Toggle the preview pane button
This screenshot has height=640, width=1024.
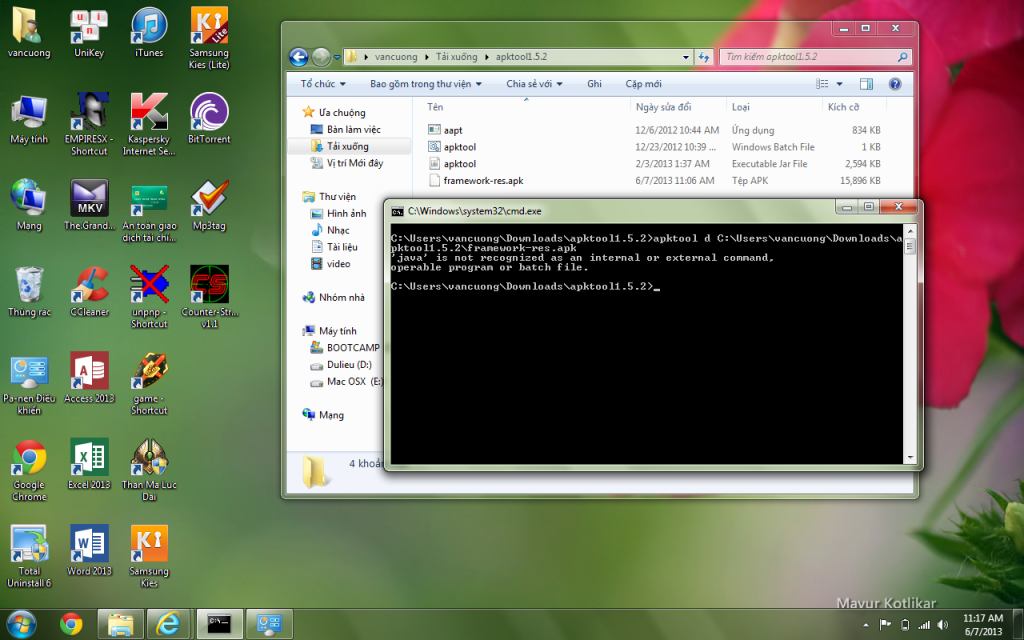pyautogui.click(x=866, y=84)
